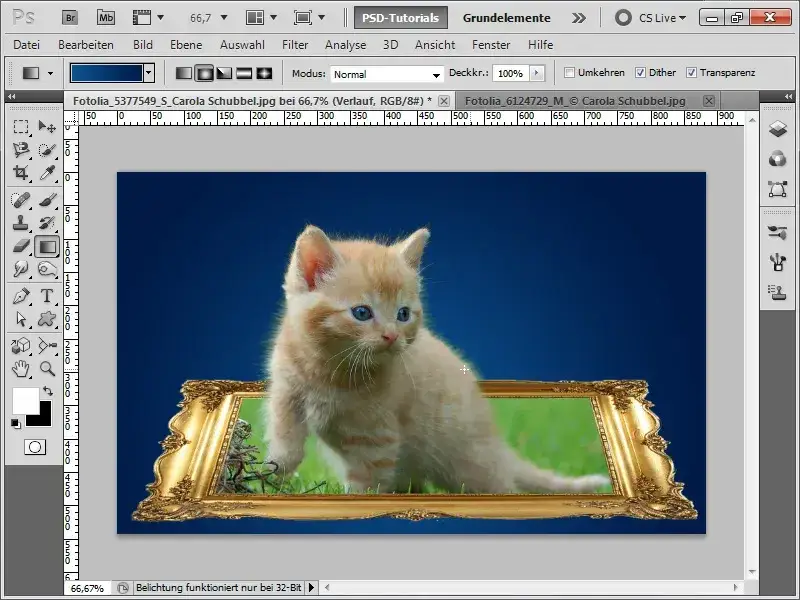The height and width of the screenshot is (600, 800).
Task: Open the Filter menu
Action: pyautogui.click(x=298, y=45)
